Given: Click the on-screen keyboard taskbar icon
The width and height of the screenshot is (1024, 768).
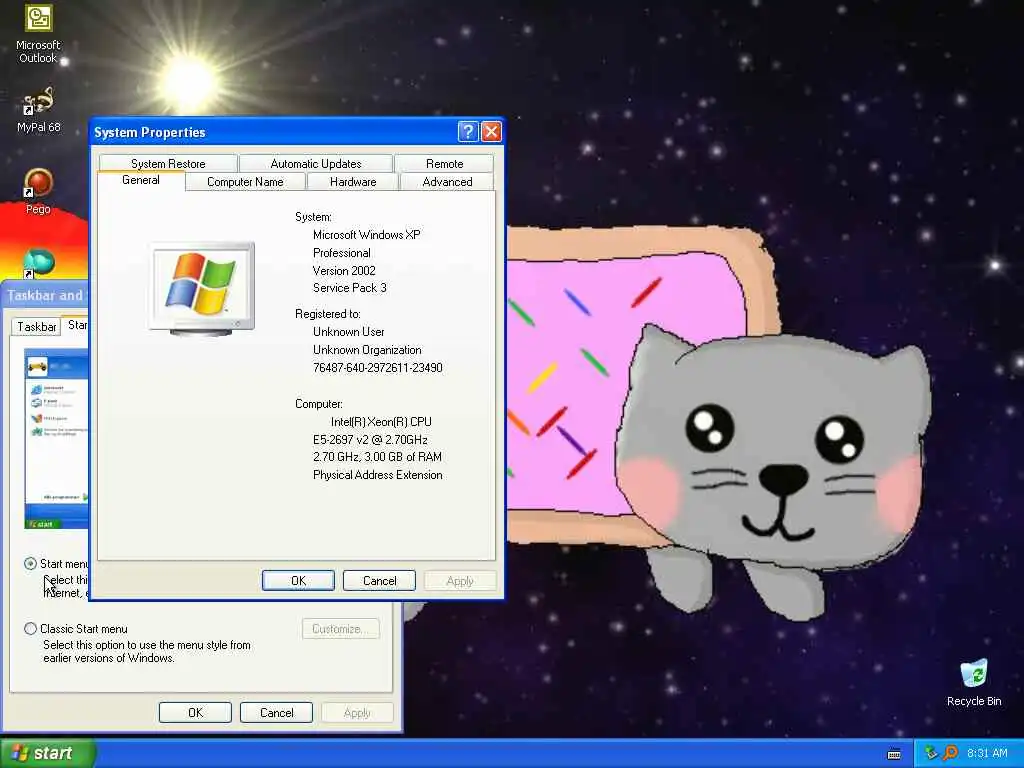Looking at the screenshot, I should click(894, 754).
